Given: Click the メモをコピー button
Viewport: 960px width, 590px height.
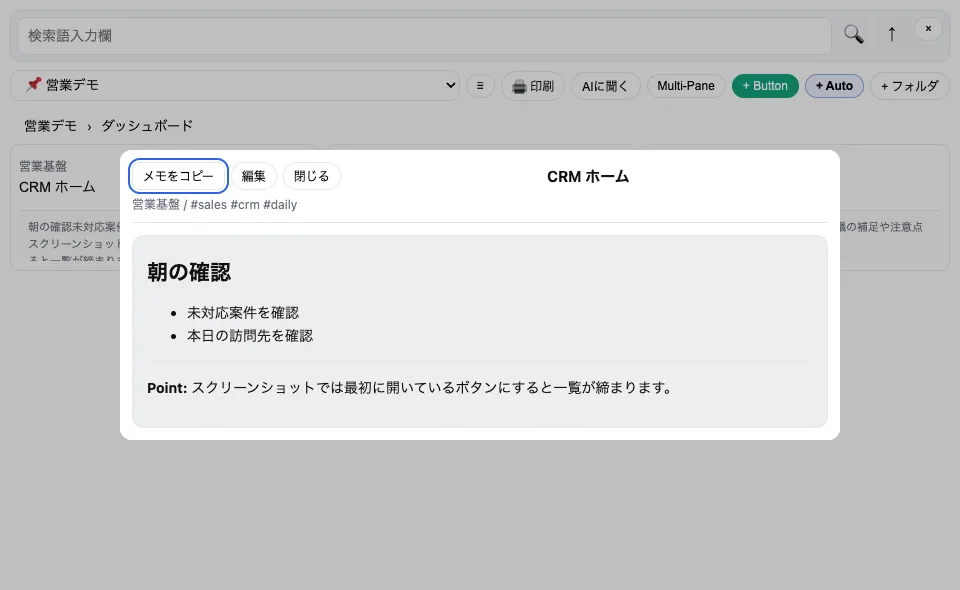Looking at the screenshot, I should click(x=178, y=176).
